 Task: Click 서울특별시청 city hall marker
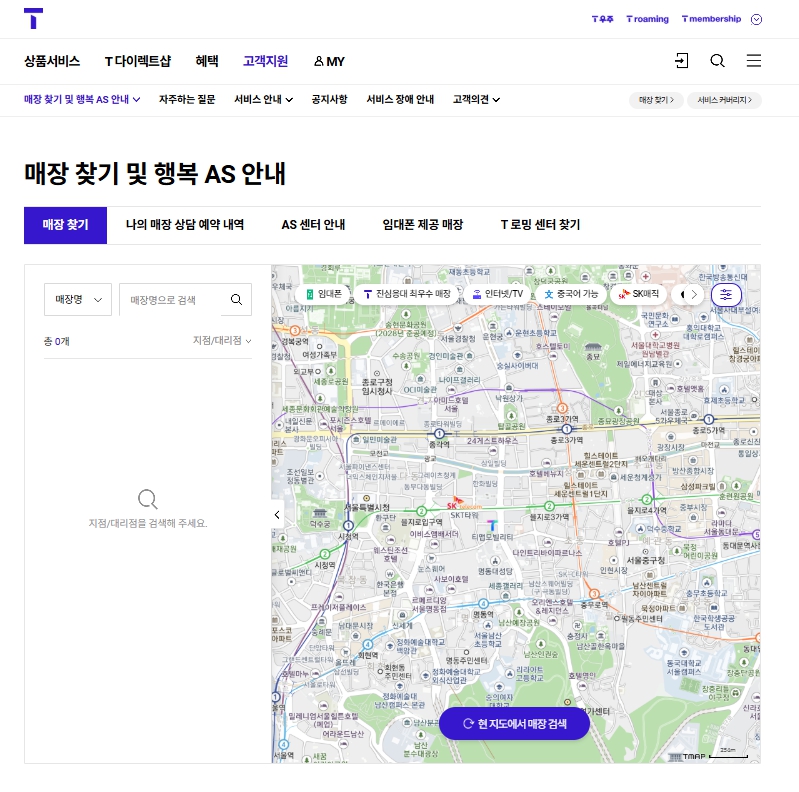pos(366,498)
